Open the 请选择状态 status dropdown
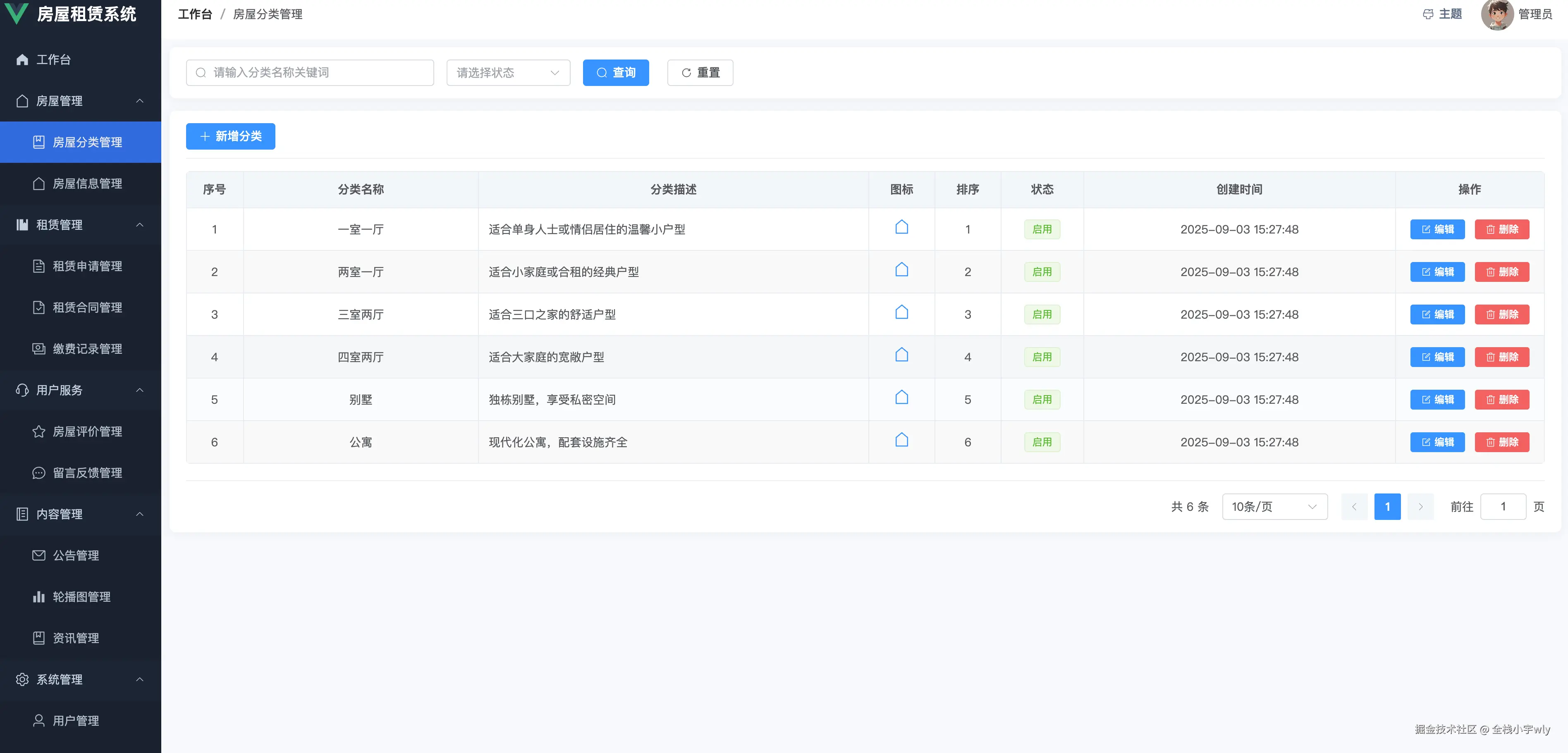This screenshot has width=1568, height=753. pyautogui.click(x=508, y=72)
